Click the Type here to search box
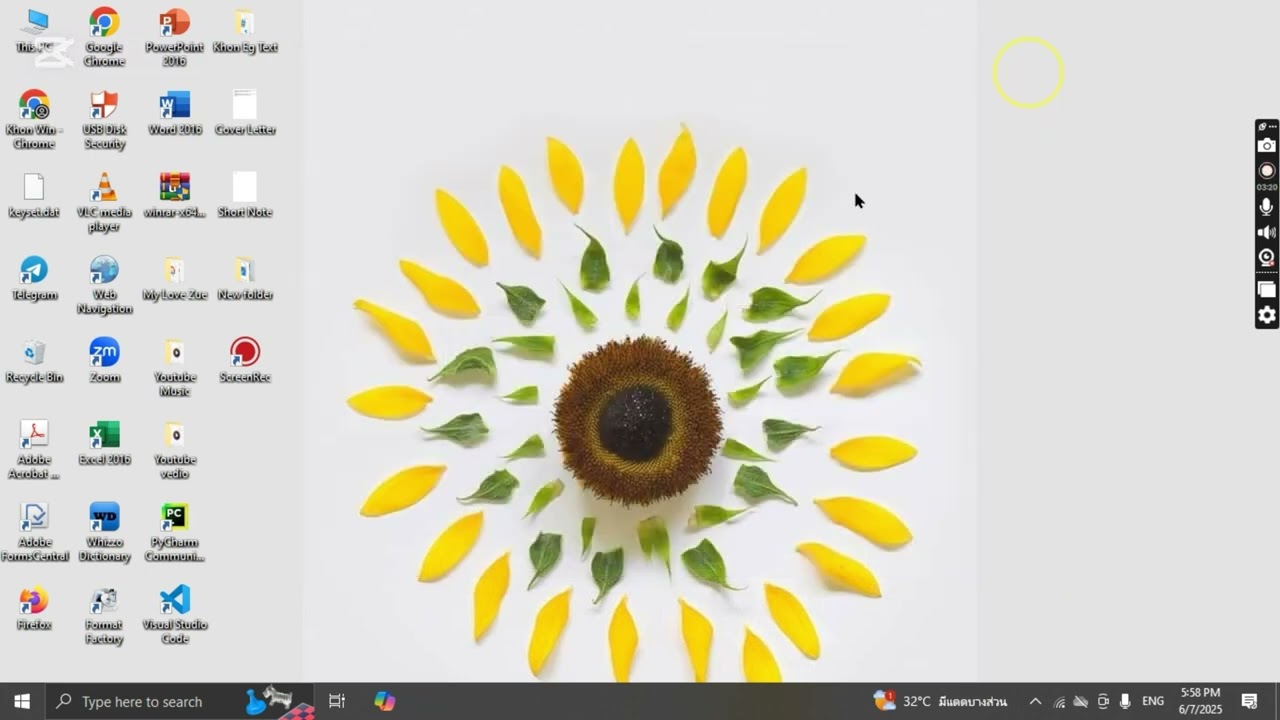 pos(180,701)
